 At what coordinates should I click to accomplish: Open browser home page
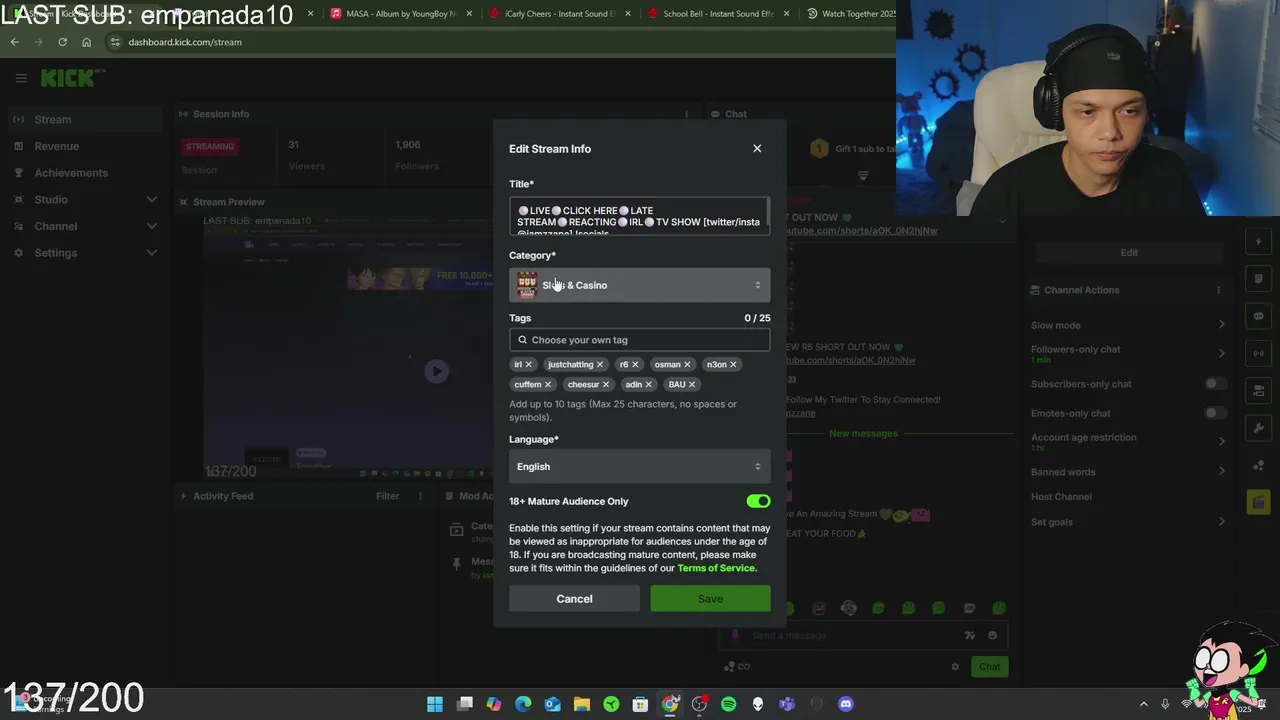point(86,42)
